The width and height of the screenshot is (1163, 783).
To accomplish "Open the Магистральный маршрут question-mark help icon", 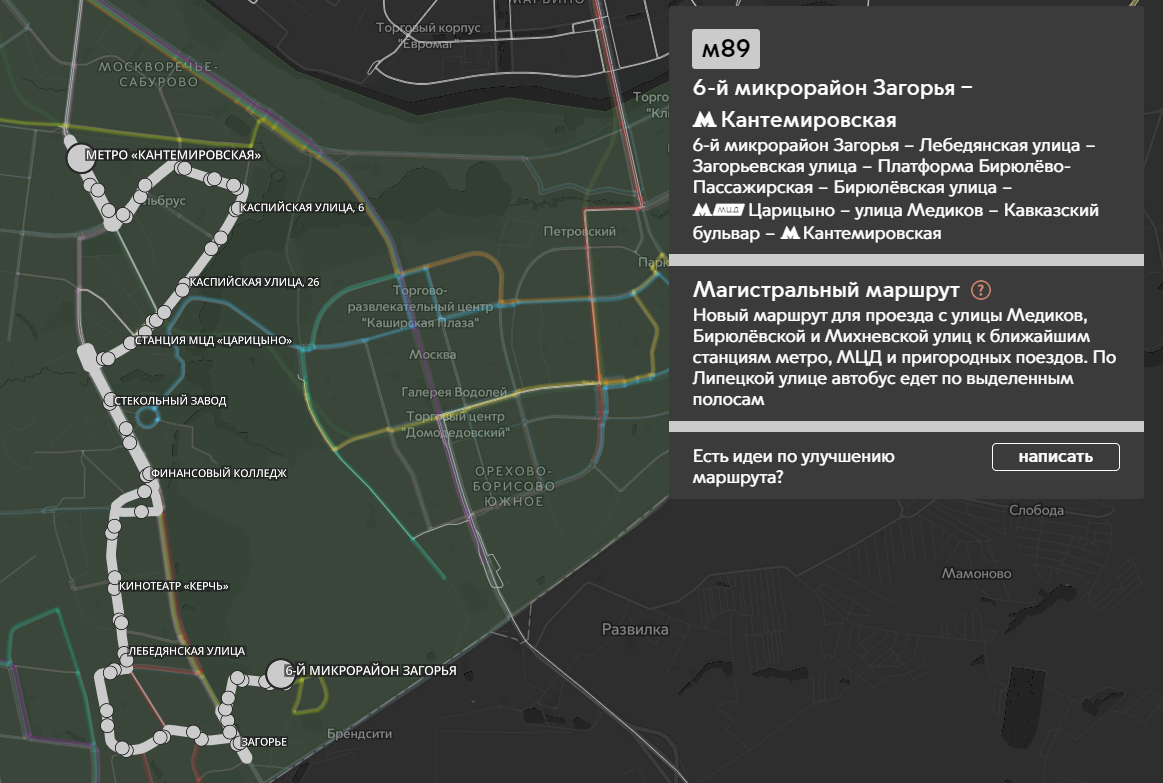I will 981,290.
